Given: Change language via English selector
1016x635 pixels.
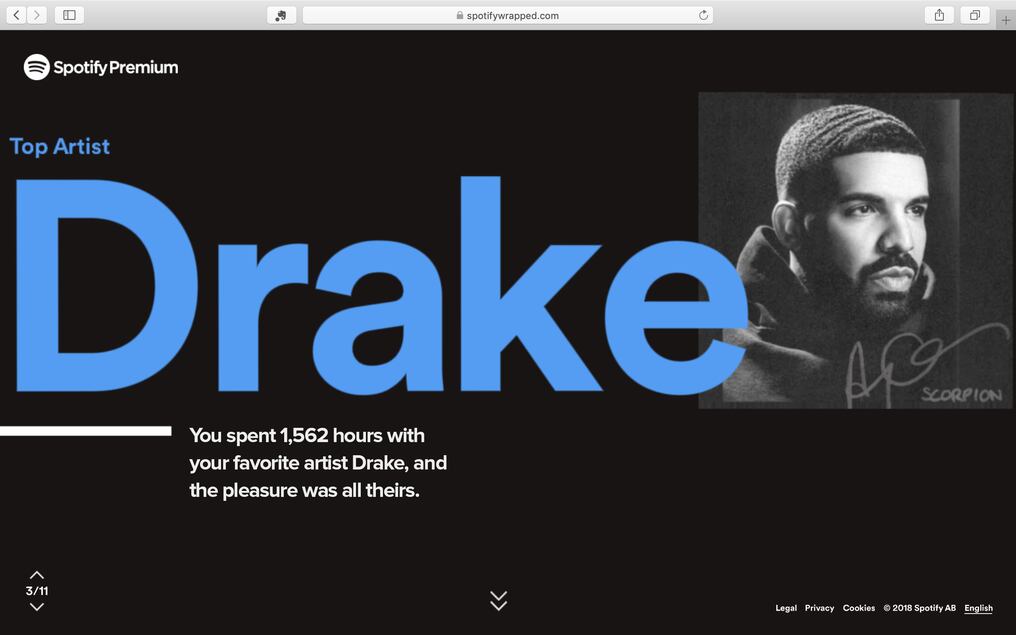Looking at the screenshot, I should pos(978,608).
